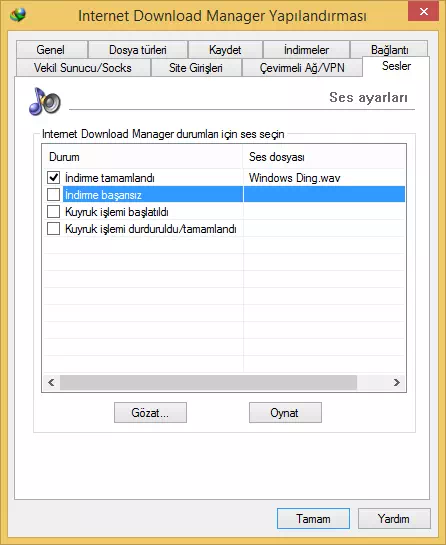446x545 pixels.
Task: Select the Kuyruk işlemi başlatıldı row
Action: pyautogui.click(x=224, y=211)
